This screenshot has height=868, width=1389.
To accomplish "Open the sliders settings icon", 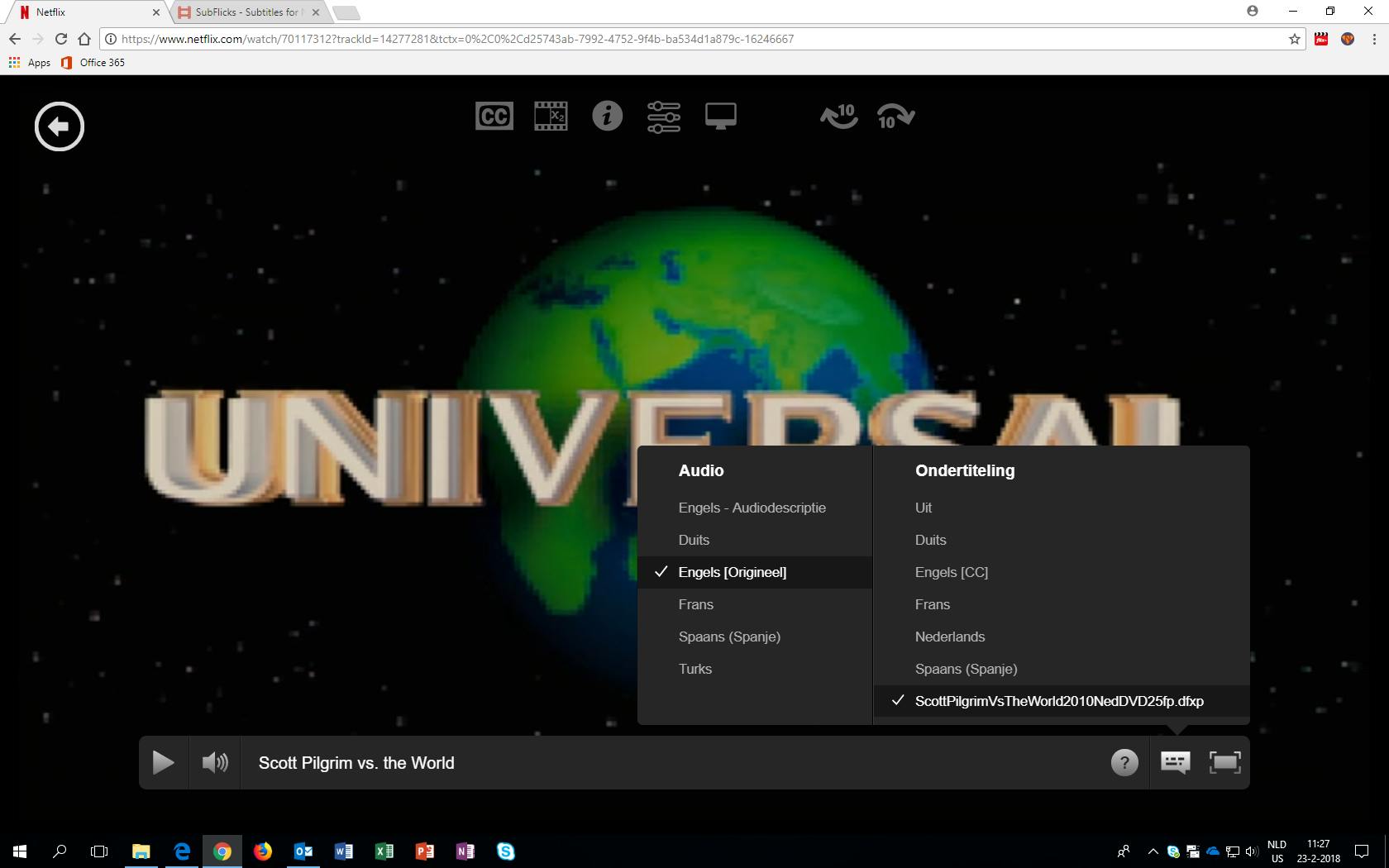I will 664,117.
